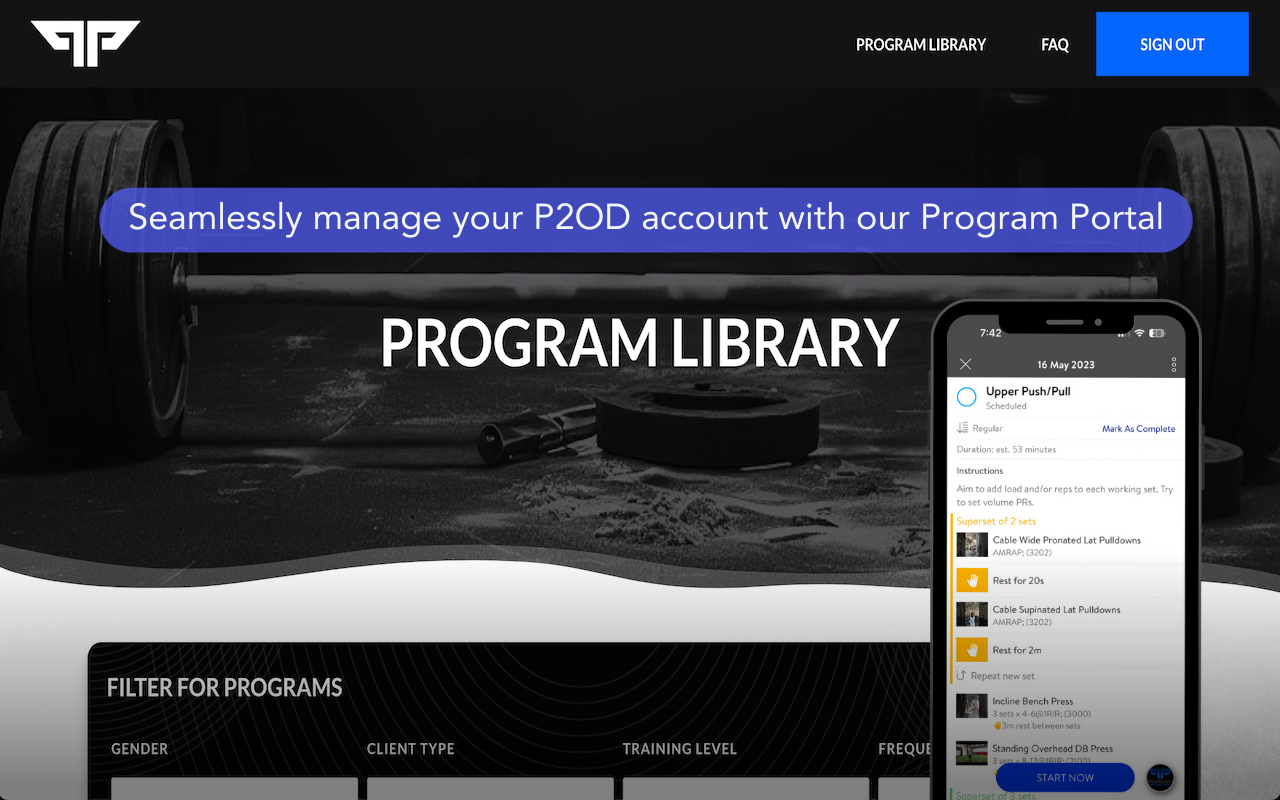Image resolution: width=1280 pixels, height=800 pixels.
Task: Open the Gender filter dropdown
Action: pyautogui.click(x=234, y=789)
